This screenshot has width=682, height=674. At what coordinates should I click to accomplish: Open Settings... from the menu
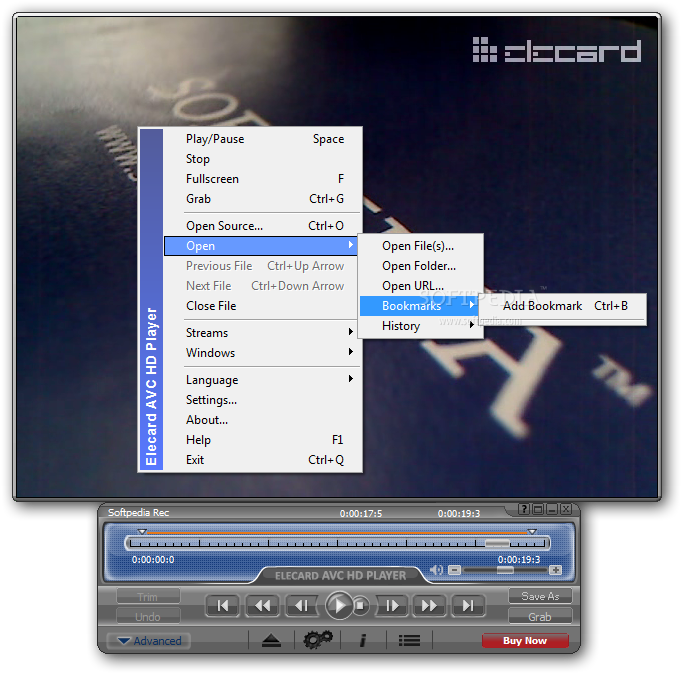pyautogui.click(x=262, y=400)
